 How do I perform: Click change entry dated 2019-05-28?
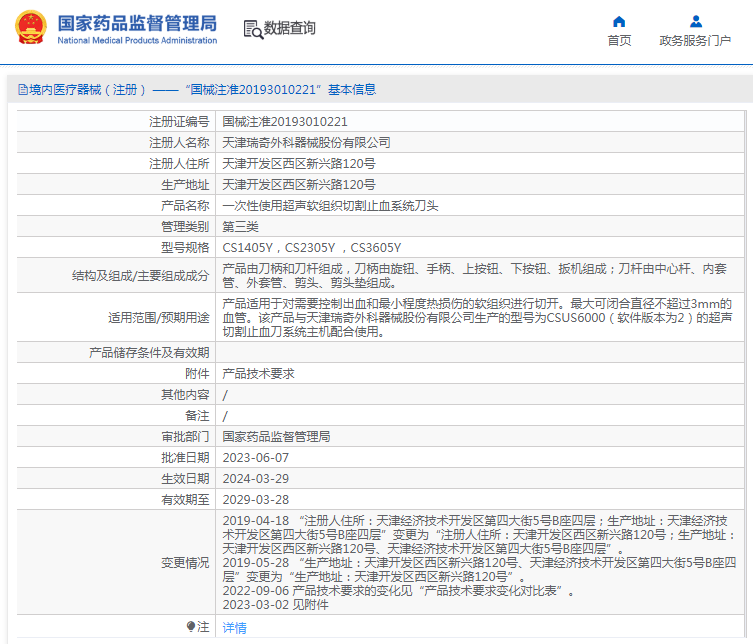479,570
